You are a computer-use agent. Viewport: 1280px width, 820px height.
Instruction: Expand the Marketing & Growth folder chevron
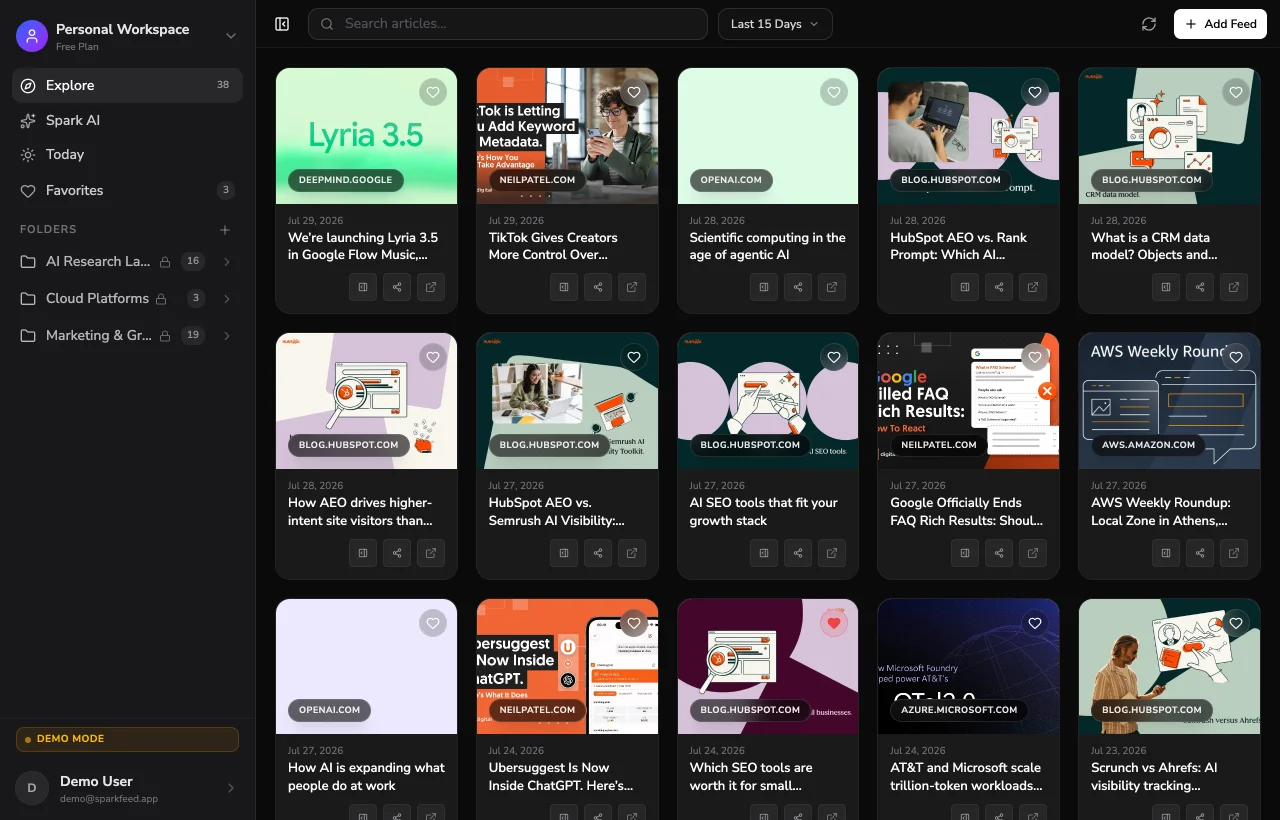click(x=227, y=335)
